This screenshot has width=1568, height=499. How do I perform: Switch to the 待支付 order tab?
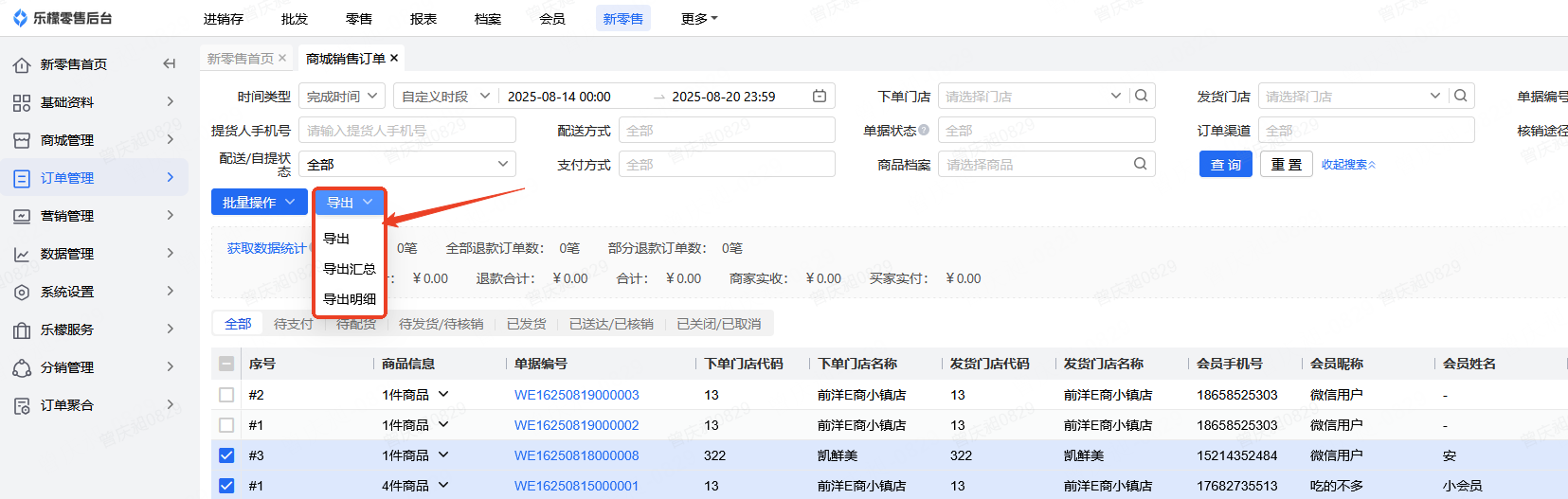294,324
